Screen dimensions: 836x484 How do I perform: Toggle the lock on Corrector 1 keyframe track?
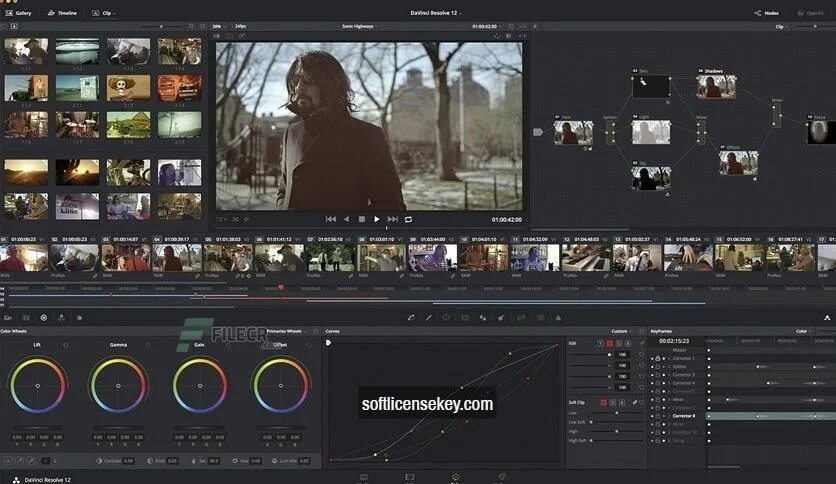[x=657, y=359]
